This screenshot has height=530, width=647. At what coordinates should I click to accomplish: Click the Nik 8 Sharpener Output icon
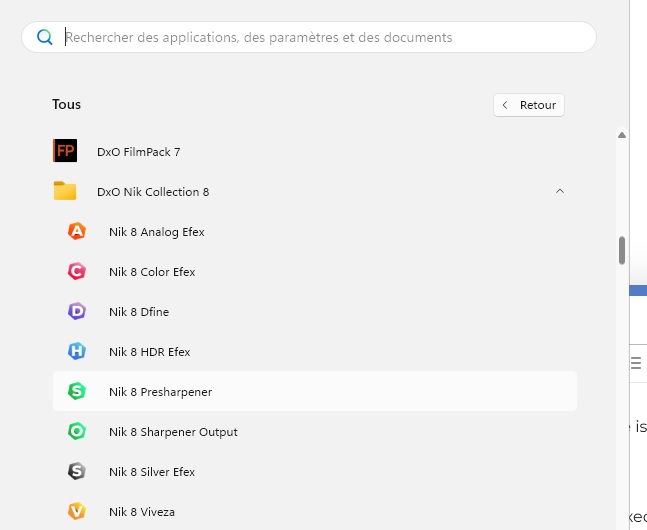77,431
